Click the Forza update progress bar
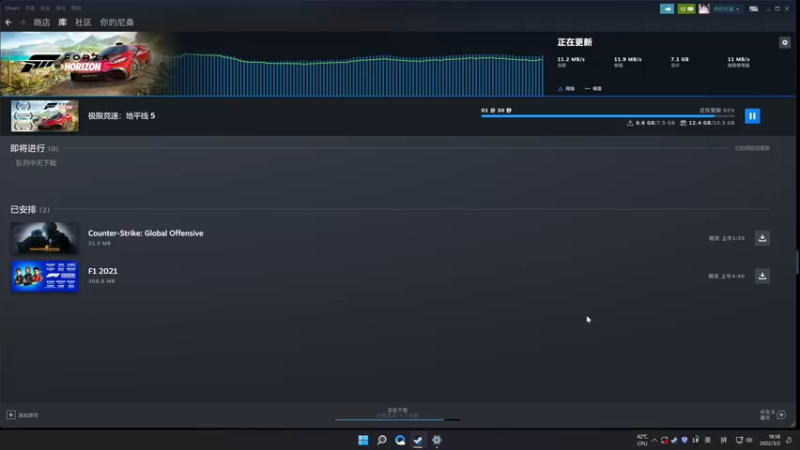The width and height of the screenshot is (800, 450). pyautogui.click(x=608, y=116)
